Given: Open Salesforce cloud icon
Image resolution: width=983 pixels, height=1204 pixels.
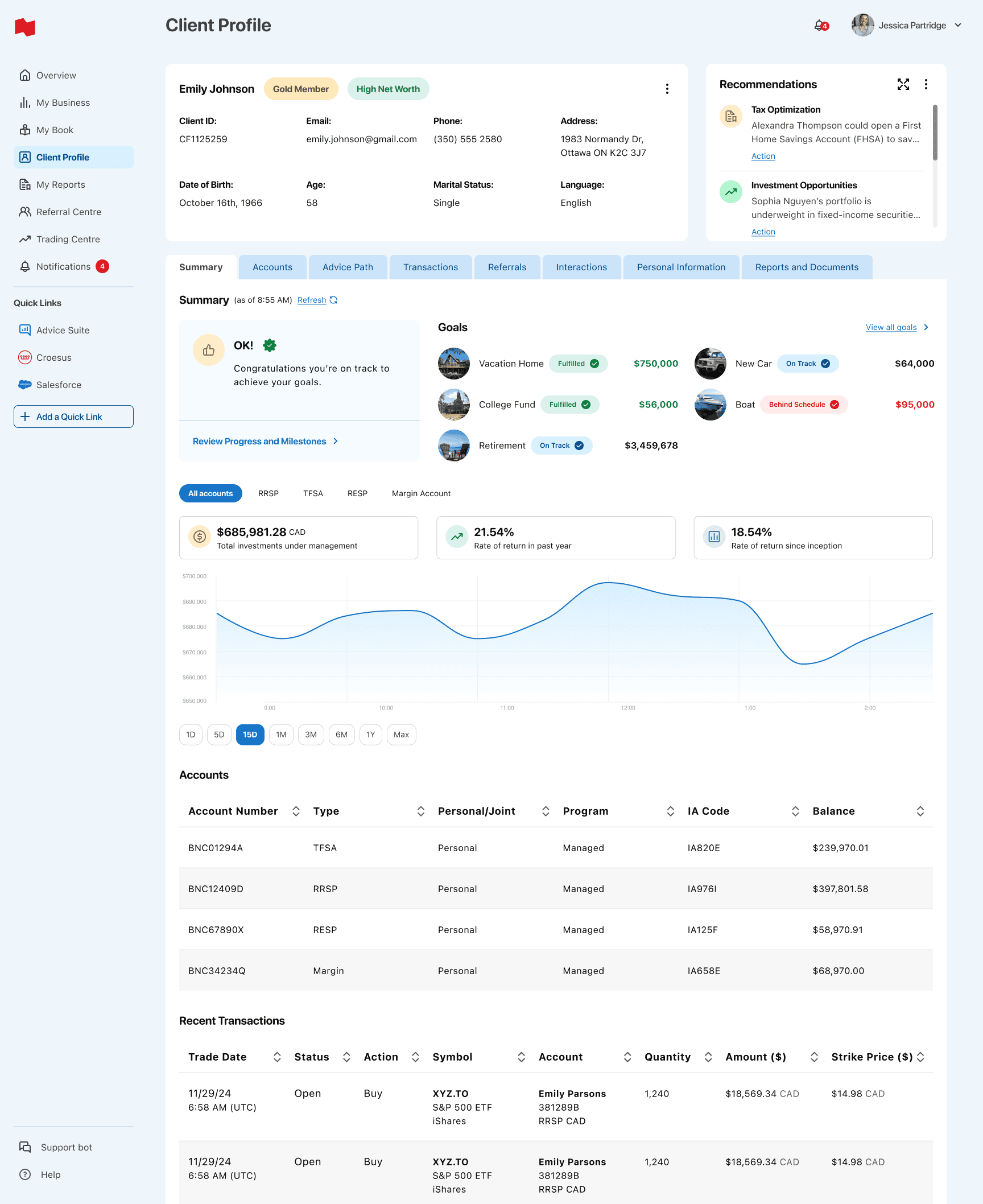Looking at the screenshot, I should pyautogui.click(x=25, y=385).
